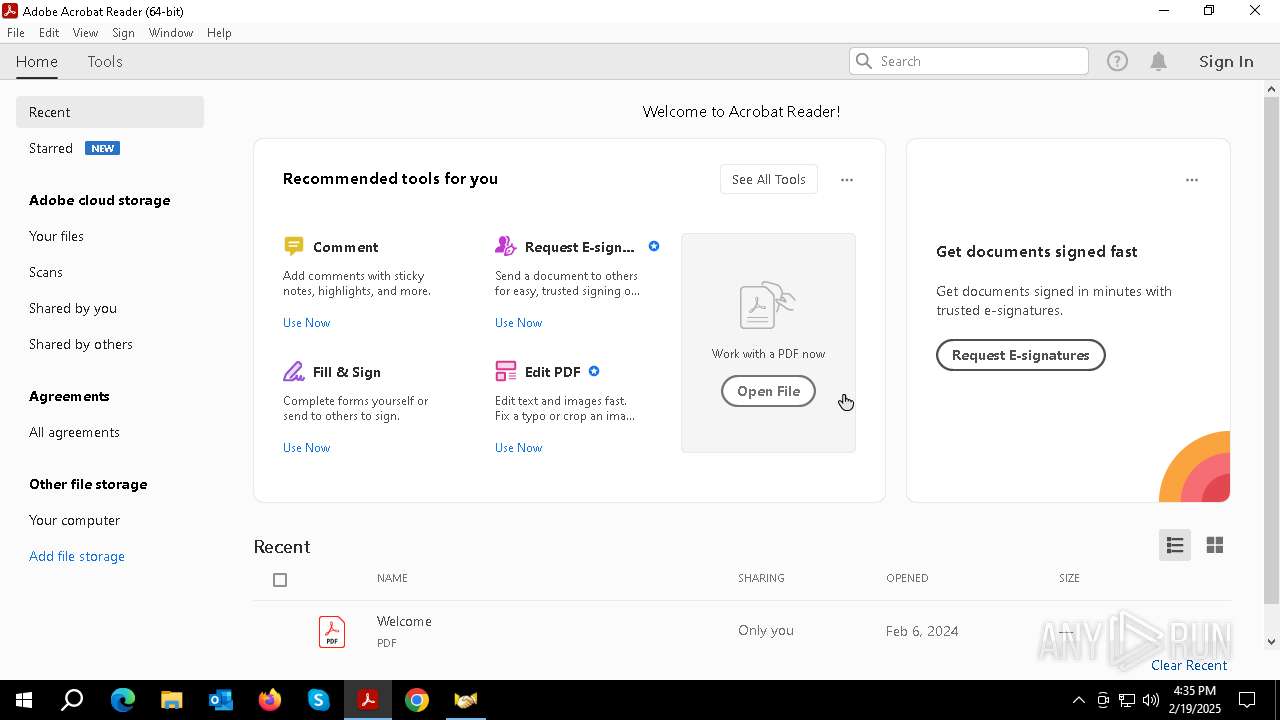Screen dimensions: 1280x720
Task: Open network settings tray icon
Action: (x=1127, y=700)
